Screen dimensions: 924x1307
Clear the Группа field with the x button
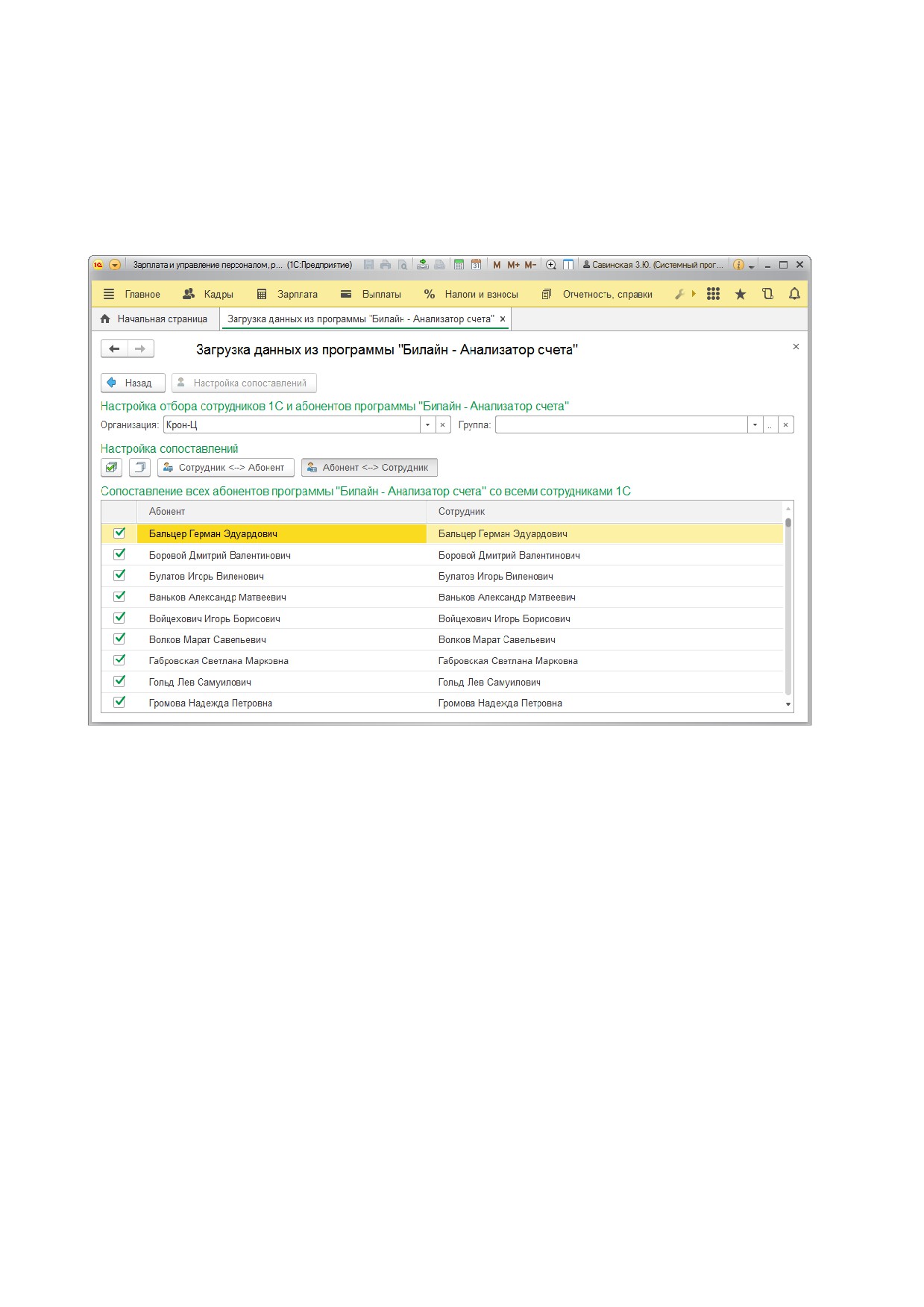coord(785,424)
